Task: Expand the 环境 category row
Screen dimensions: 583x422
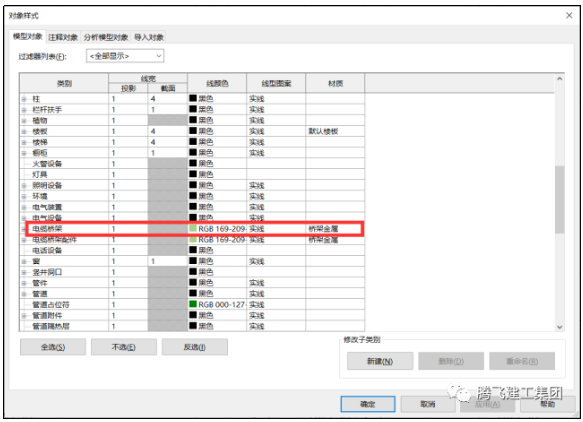Action: click(x=24, y=196)
